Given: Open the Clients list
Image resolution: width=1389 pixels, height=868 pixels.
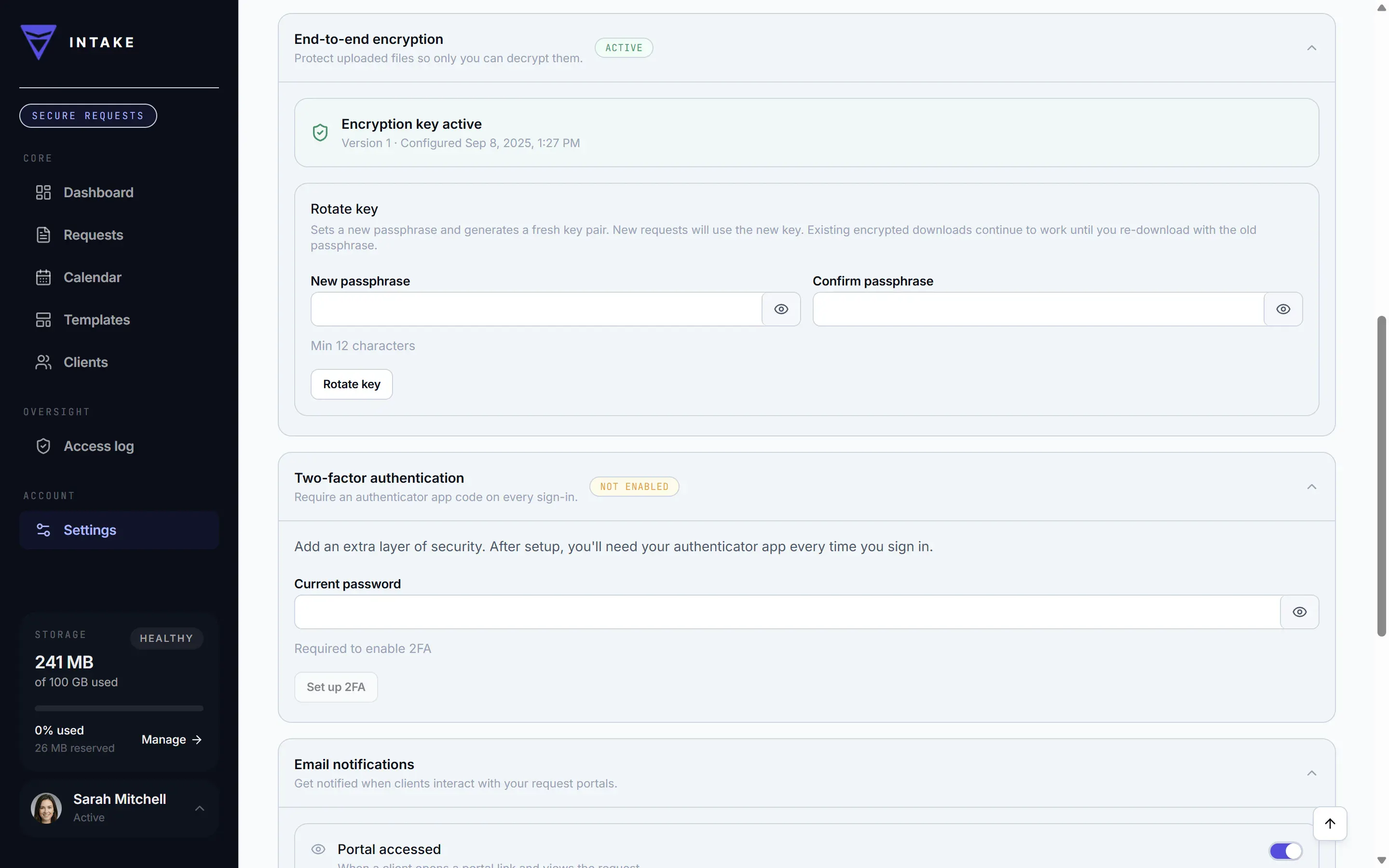Looking at the screenshot, I should pos(119,362).
